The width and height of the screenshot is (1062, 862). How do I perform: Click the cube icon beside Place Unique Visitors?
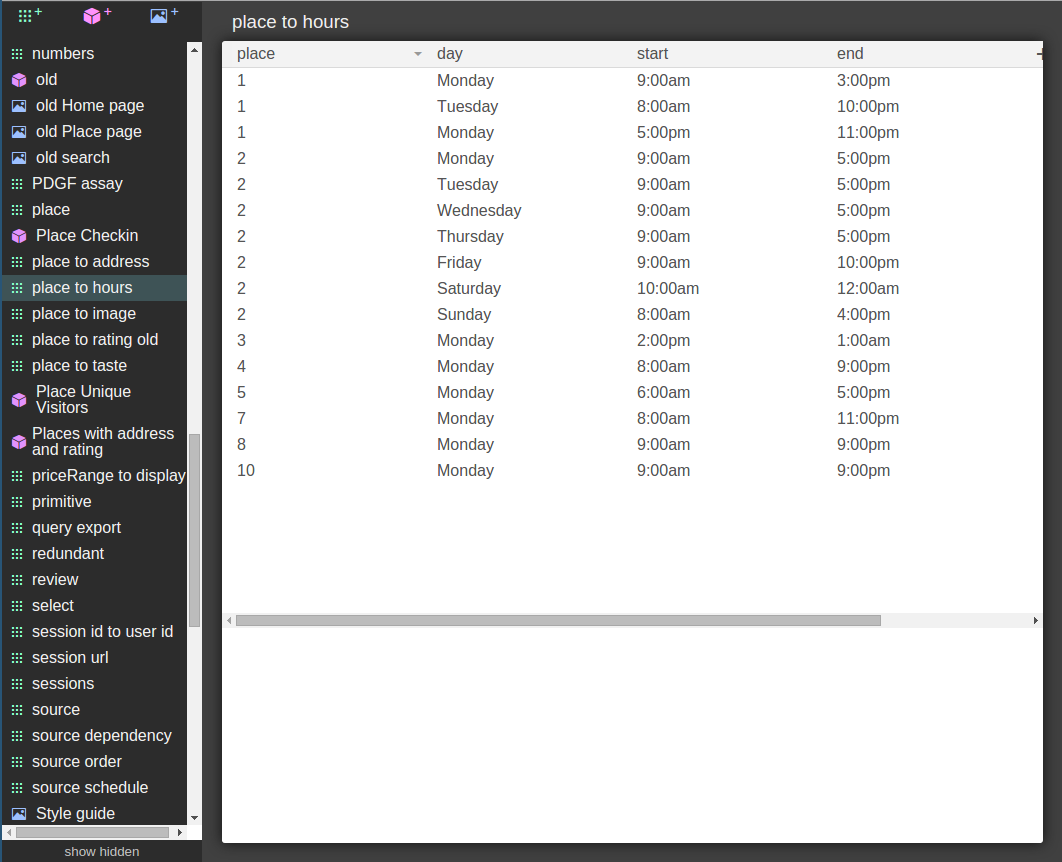tap(19, 400)
